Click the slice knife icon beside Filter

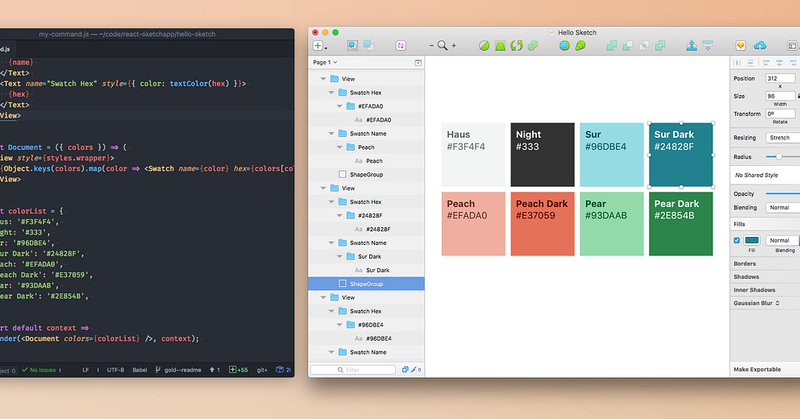coord(414,369)
